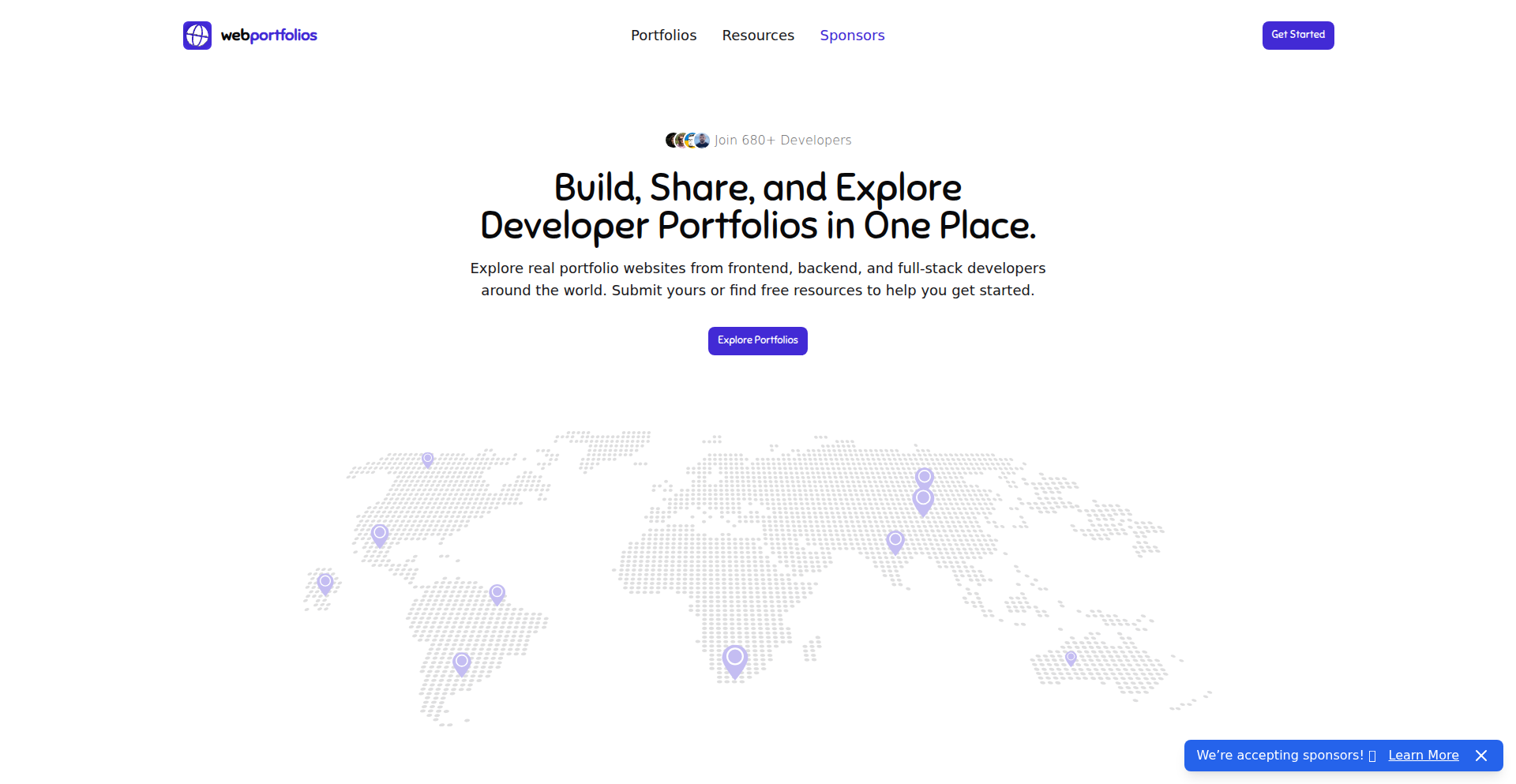The image size is (1516, 784).
Task: Select the map pin over the Pacific islands
Action: click(325, 584)
